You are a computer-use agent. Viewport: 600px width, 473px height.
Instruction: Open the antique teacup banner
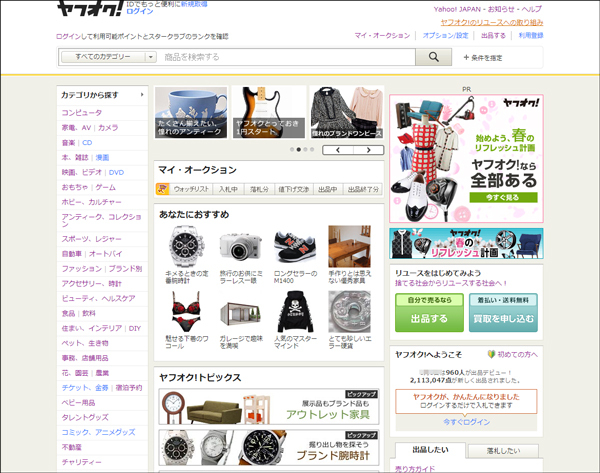[x=191, y=112]
